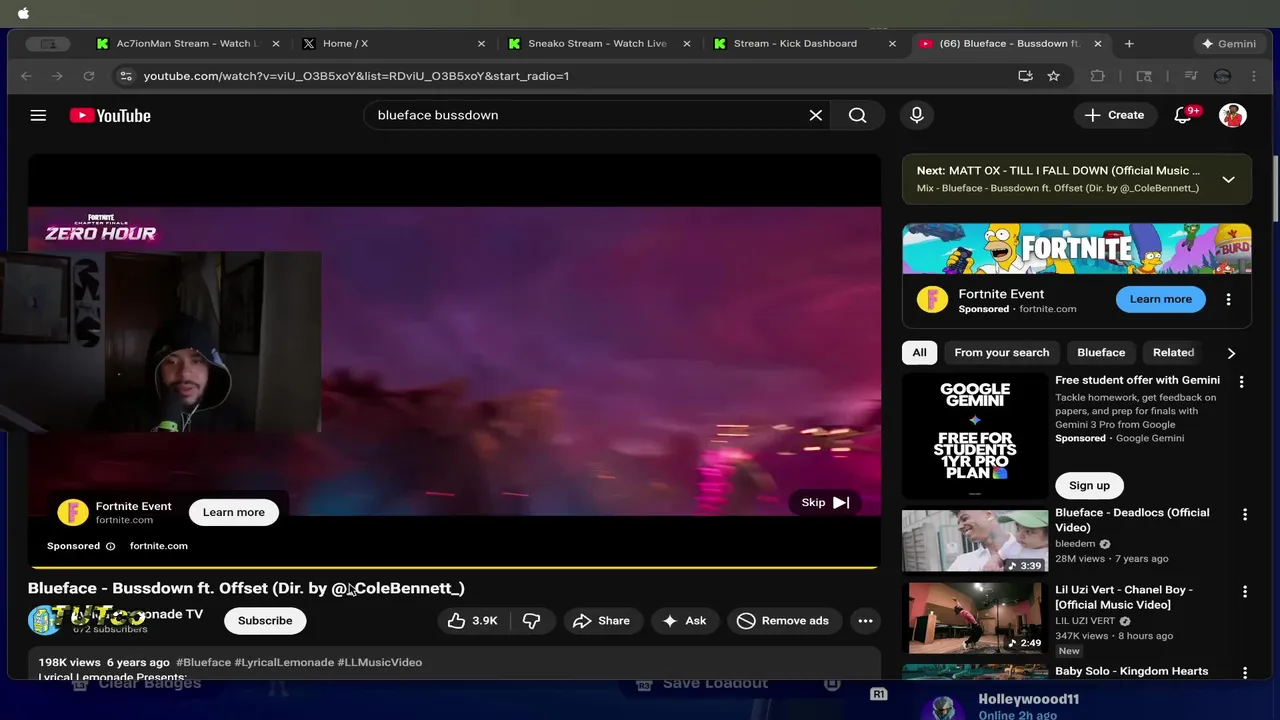Image resolution: width=1280 pixels, height=720 pixels.
Task: Click Sign up for Gemini offer
Action: click(1089, 486)
